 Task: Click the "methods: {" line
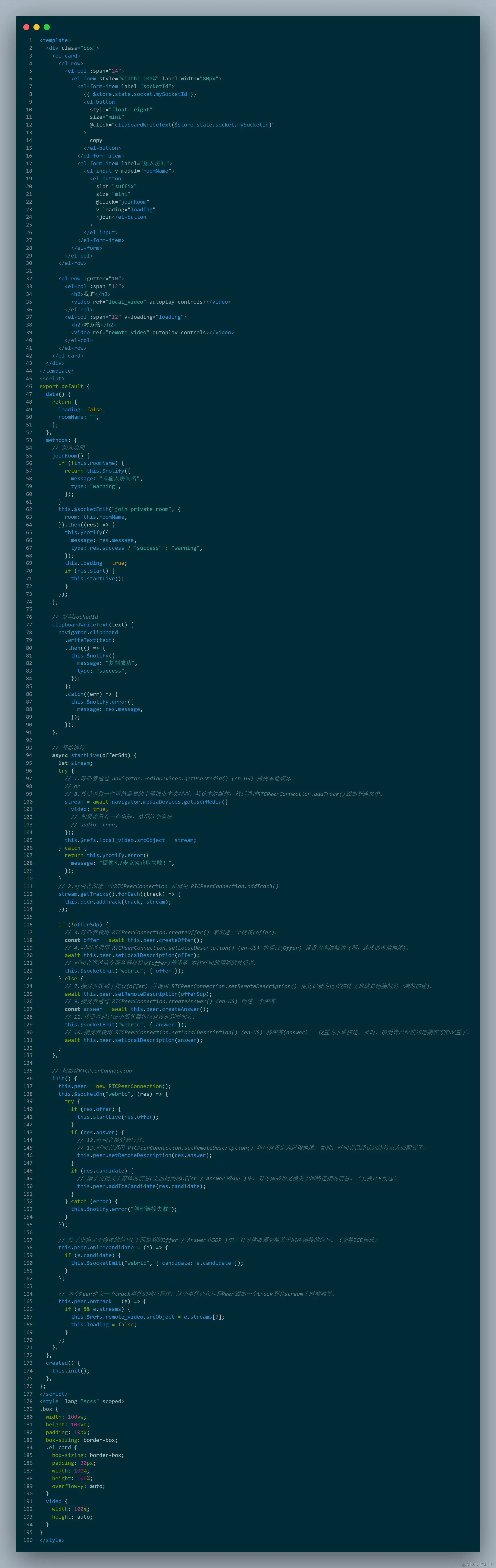click(61, 440)
